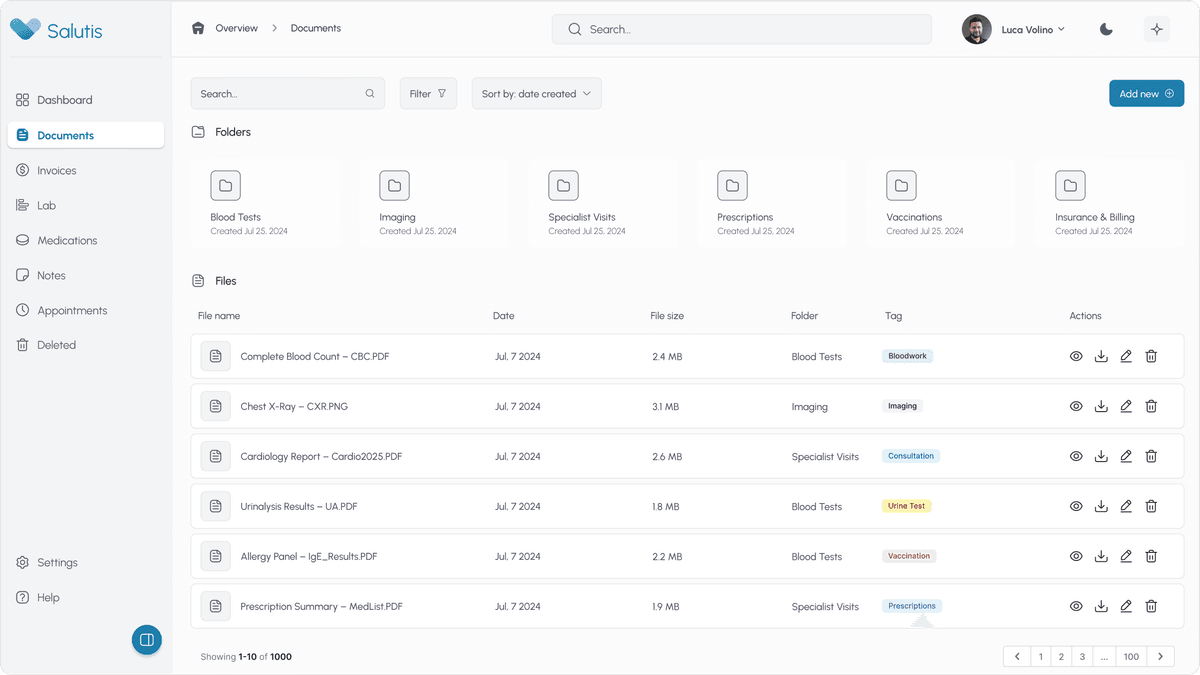Download the Complete Blood Count – CBC.PDF
The height and width of the screenshot is (675, 1200).
coord(1101,356)
